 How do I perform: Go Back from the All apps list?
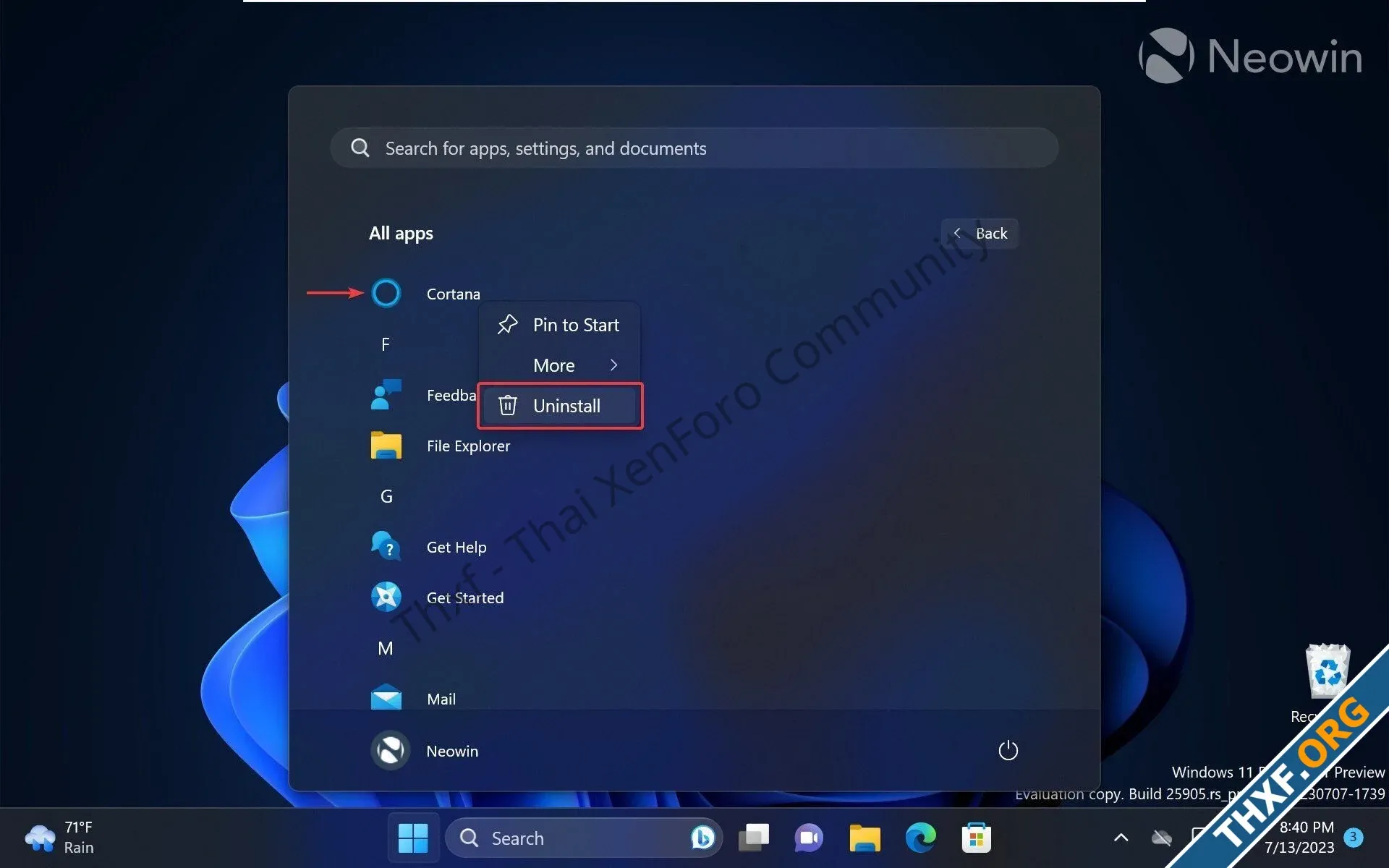click(x=980, y=233)
